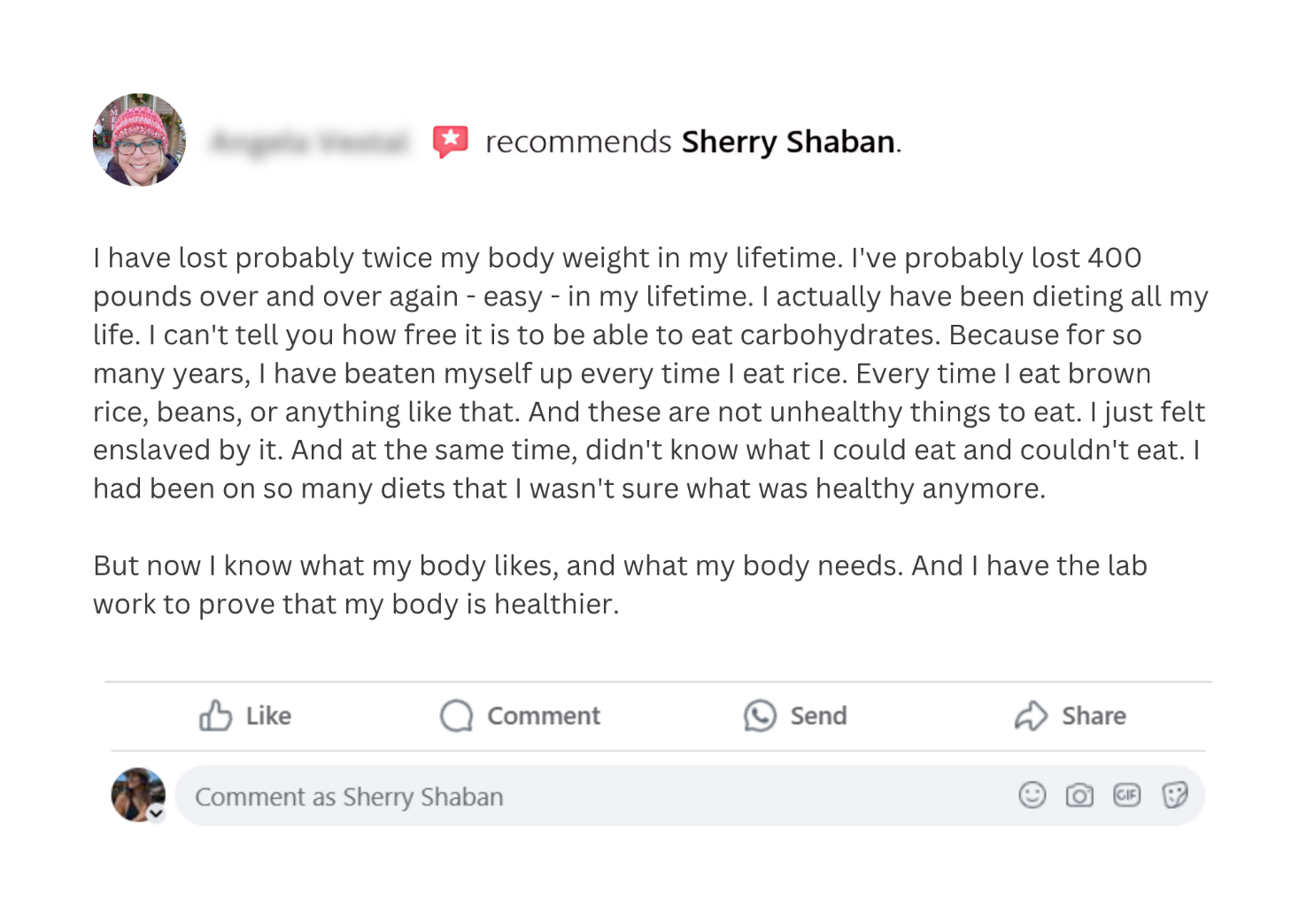View reviewer's profile photo with pink hat
The height and width of the screenshot is (924, 1307).
pos(139,140)
